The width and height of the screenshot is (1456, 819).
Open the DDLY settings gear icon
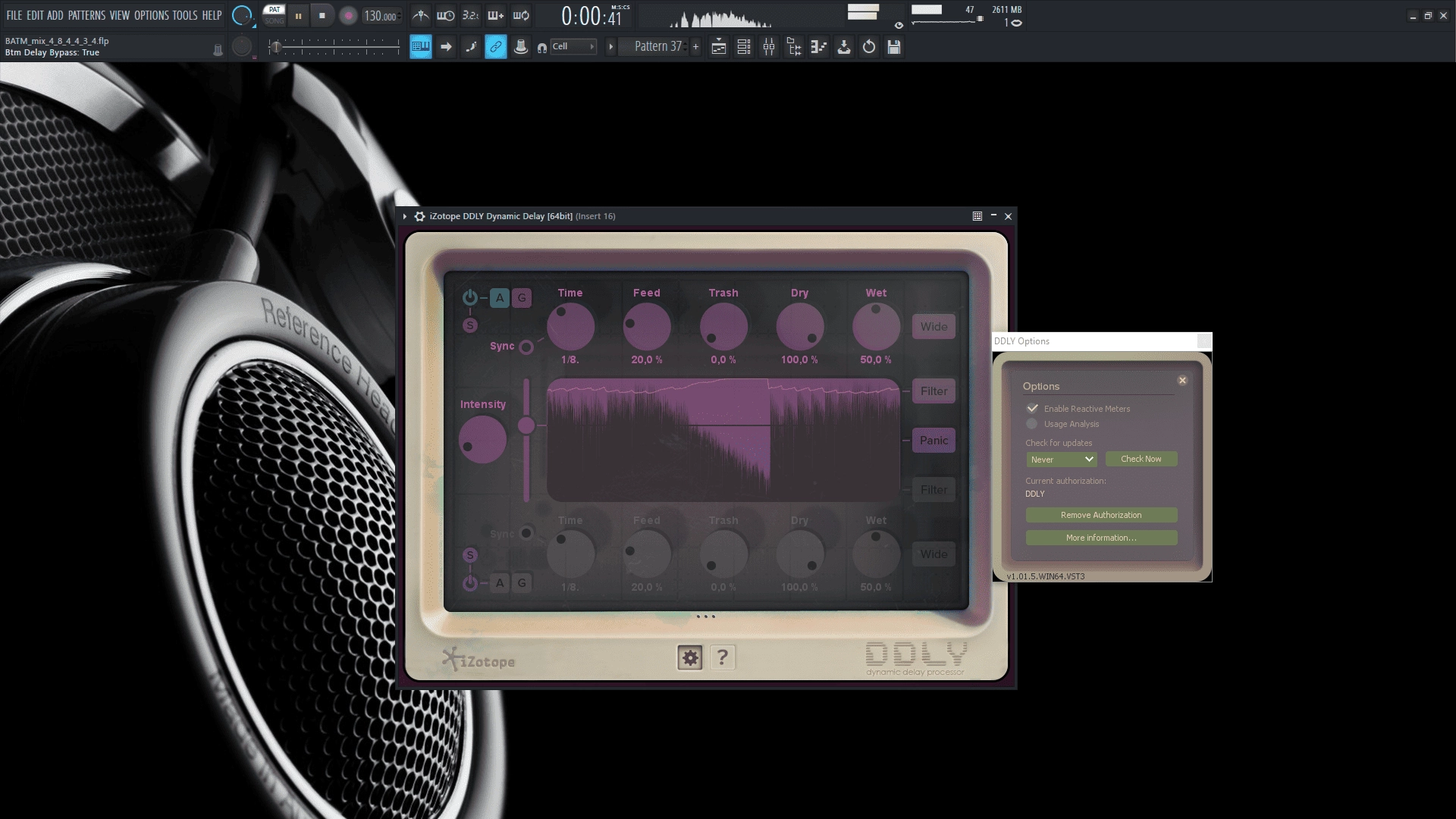tap(690, 657)
